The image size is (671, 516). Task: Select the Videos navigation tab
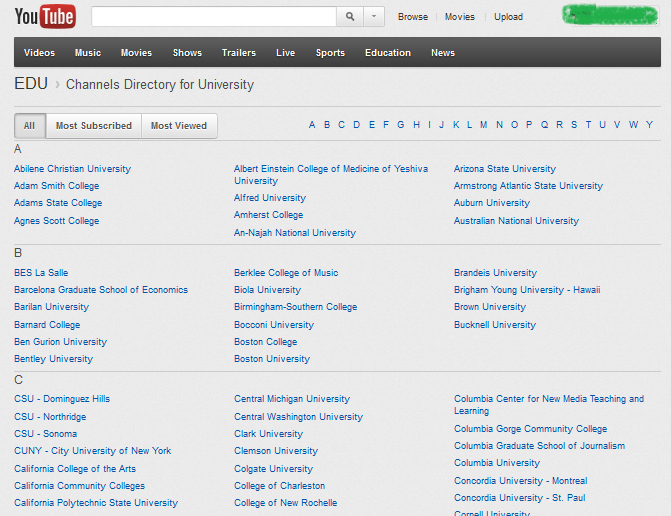pyautogui.click(x=39, y=53)
